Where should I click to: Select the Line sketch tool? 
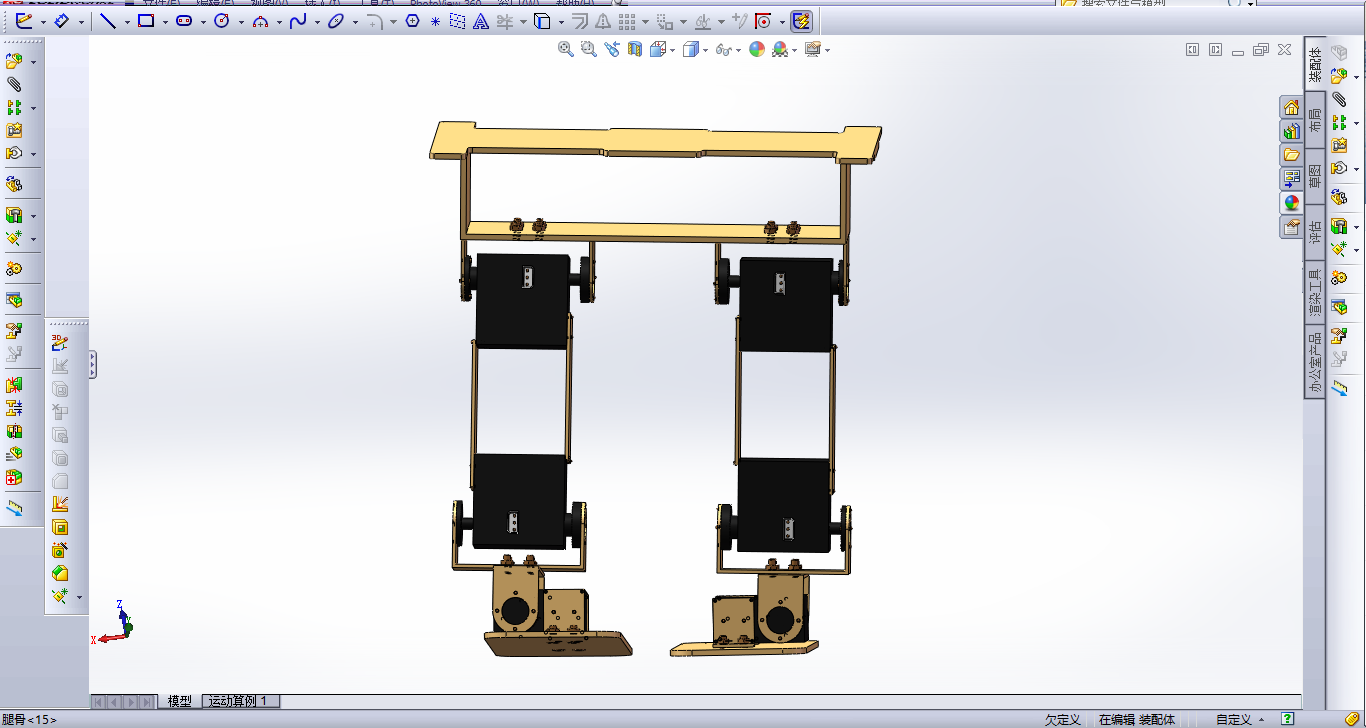point(108,20)
